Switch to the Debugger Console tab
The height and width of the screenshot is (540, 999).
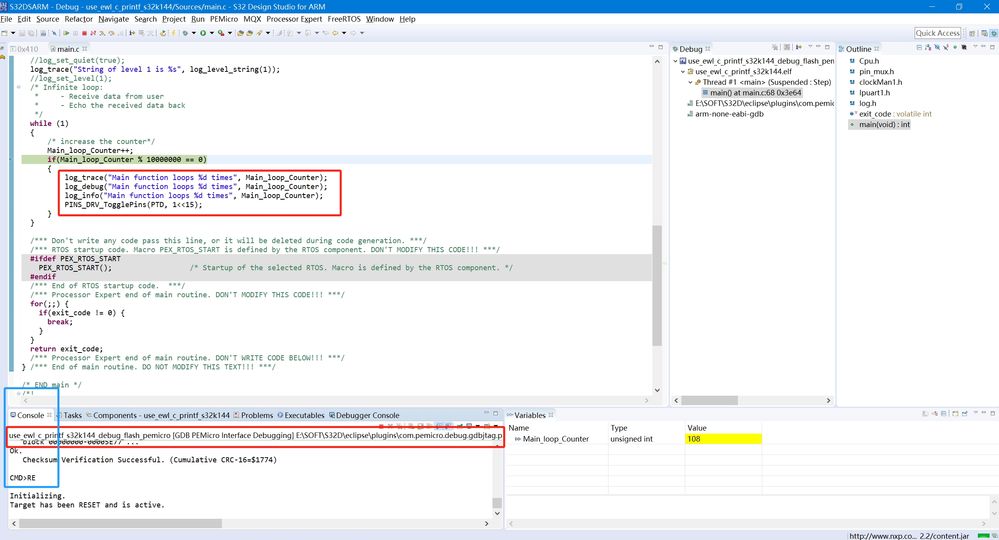(x=364, y=415)
